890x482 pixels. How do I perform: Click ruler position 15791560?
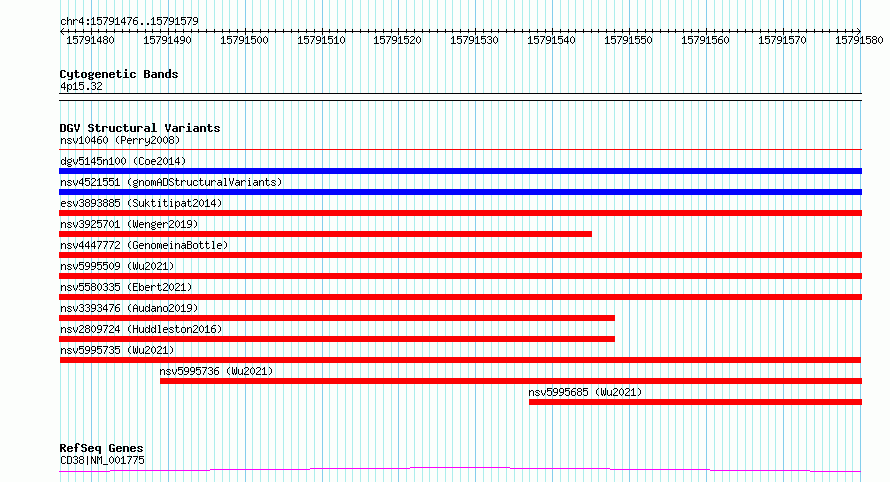coord(706,40)
